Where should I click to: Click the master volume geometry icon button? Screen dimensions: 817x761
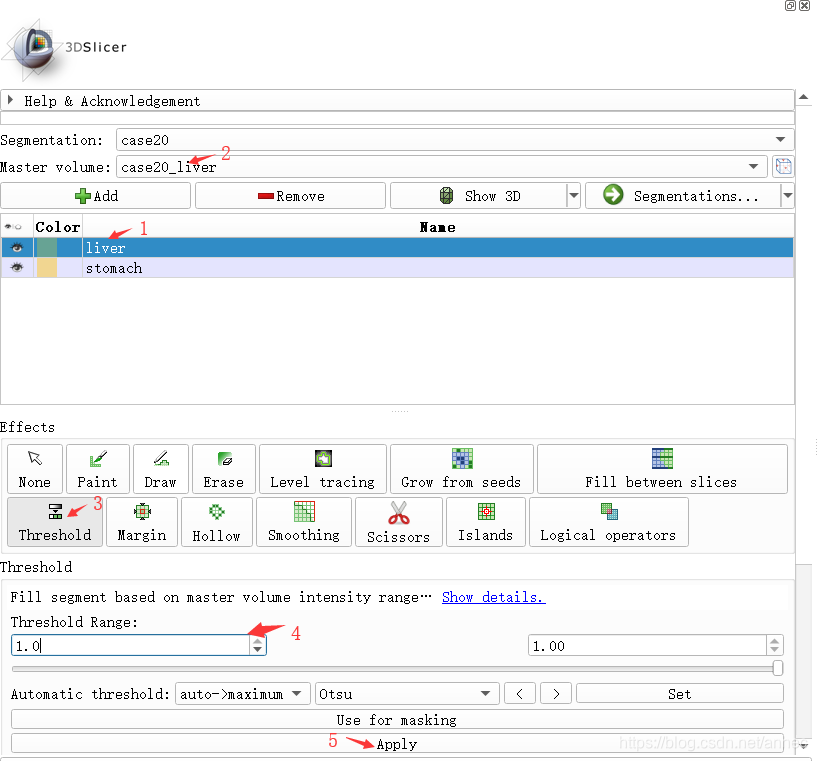pos(783,167)
